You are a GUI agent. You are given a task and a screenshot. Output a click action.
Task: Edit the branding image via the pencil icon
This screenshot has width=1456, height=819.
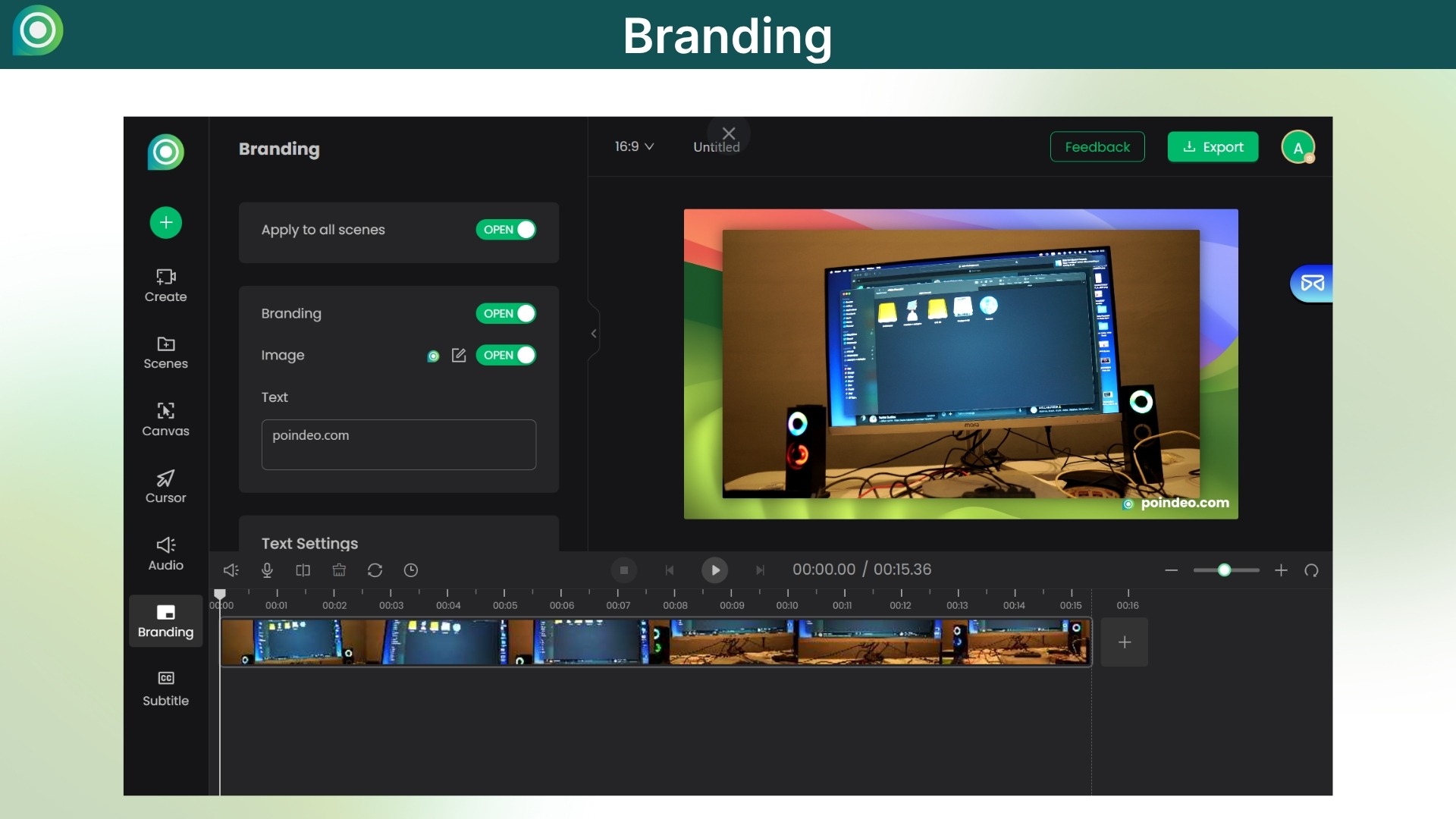click(458, 356)
